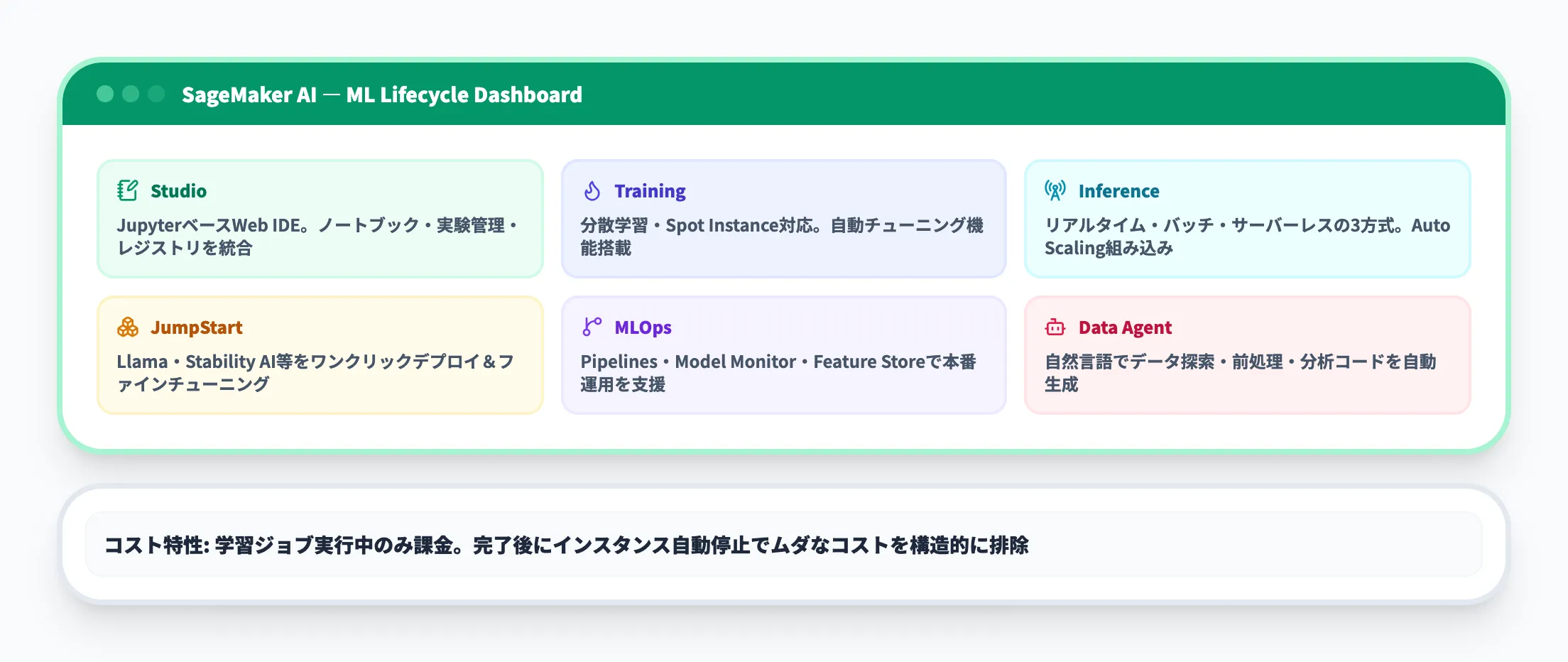1568x662 pixels.
Task: Open the Studio card
Action: [320, 218]
